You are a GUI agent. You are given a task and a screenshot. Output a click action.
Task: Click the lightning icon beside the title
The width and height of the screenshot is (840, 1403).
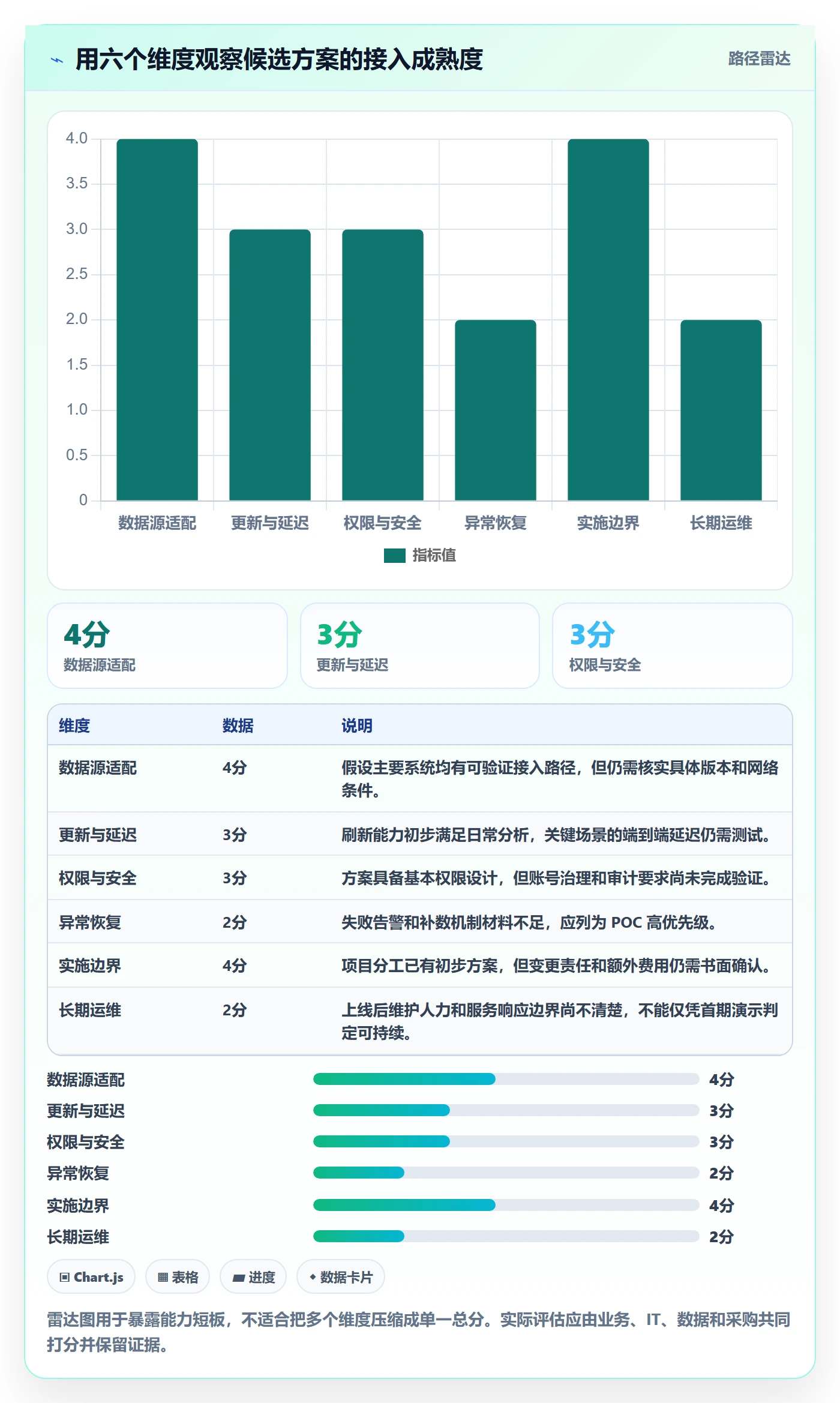57,60
